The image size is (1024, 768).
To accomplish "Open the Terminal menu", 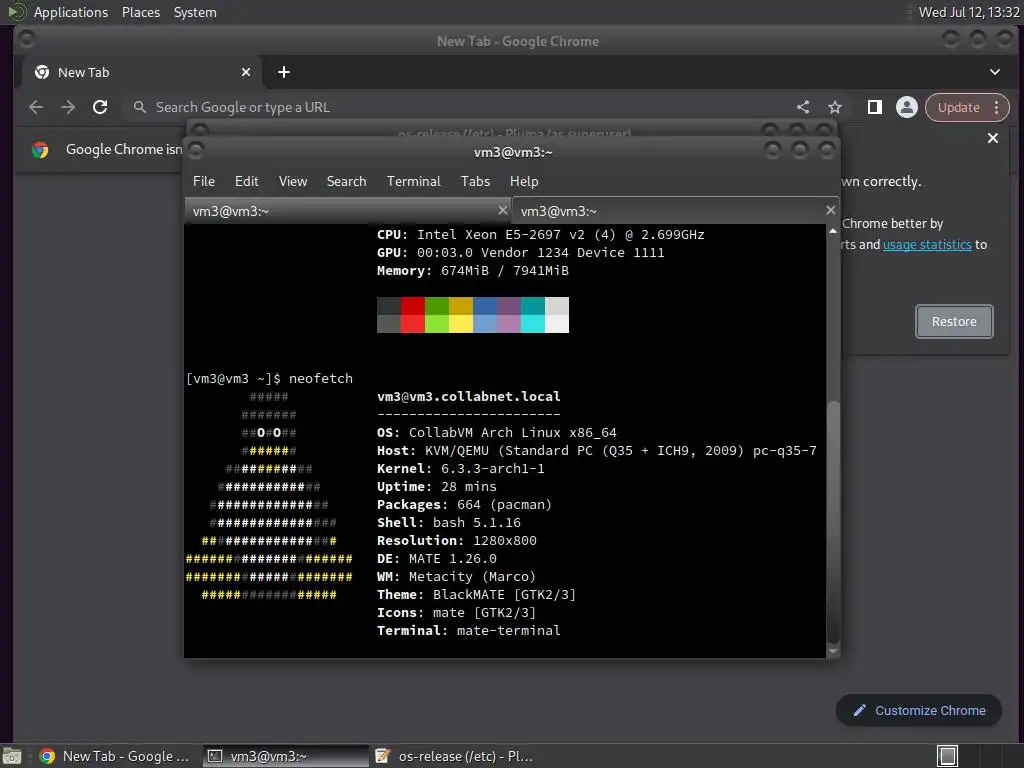I will 413,181.
